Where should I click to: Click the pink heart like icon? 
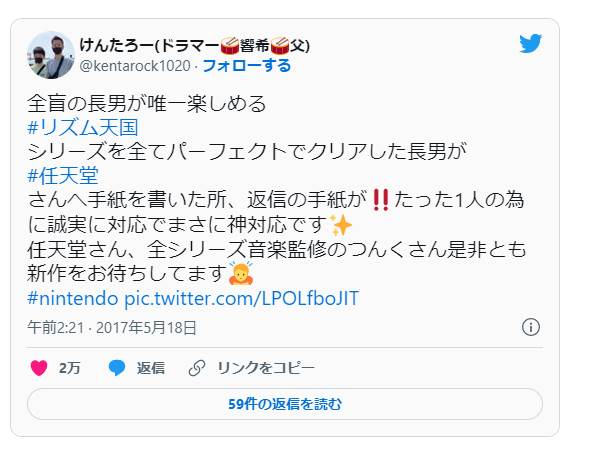pos(39,368)
